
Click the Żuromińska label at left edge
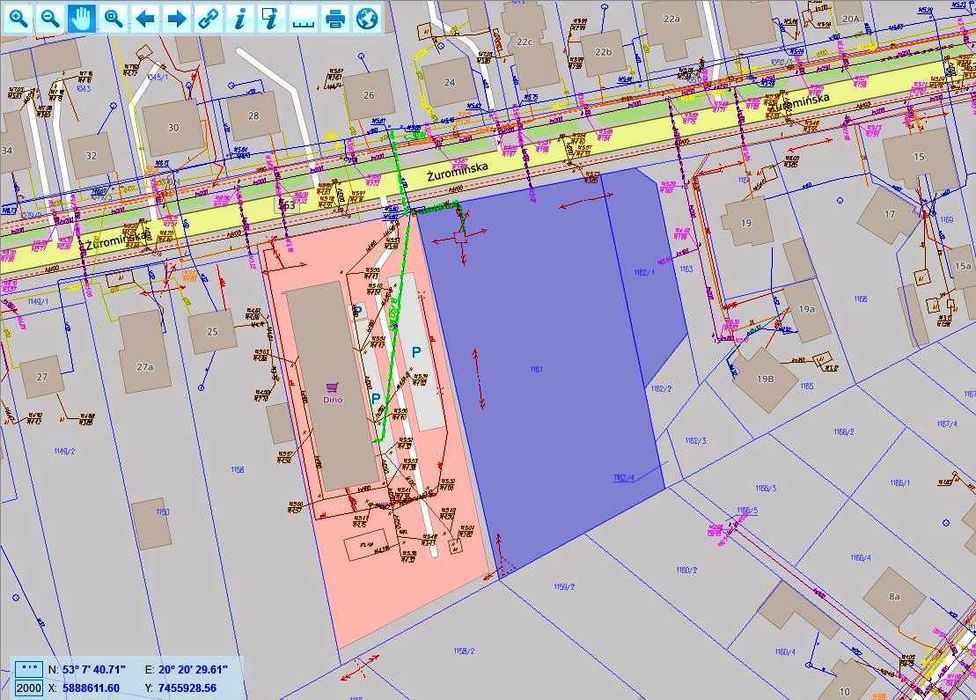click(x=118, y=238)
